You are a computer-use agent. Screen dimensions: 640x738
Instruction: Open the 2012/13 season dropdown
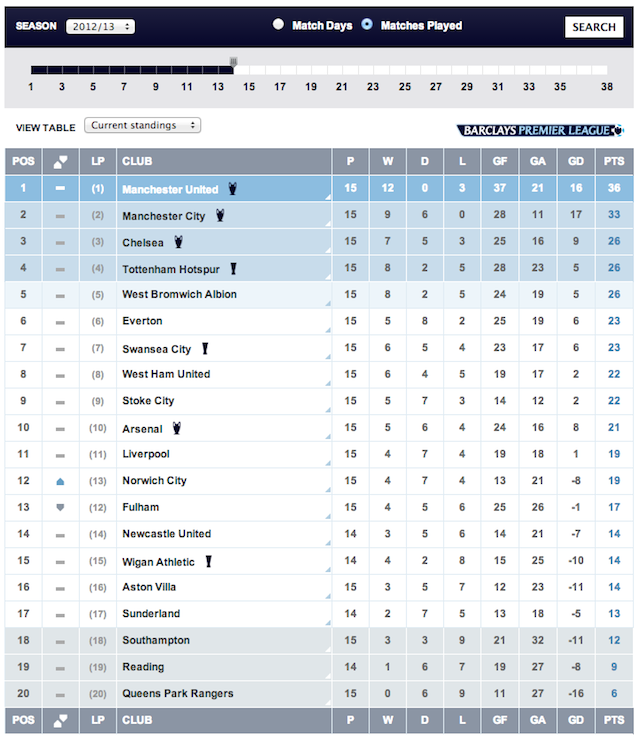101,26
